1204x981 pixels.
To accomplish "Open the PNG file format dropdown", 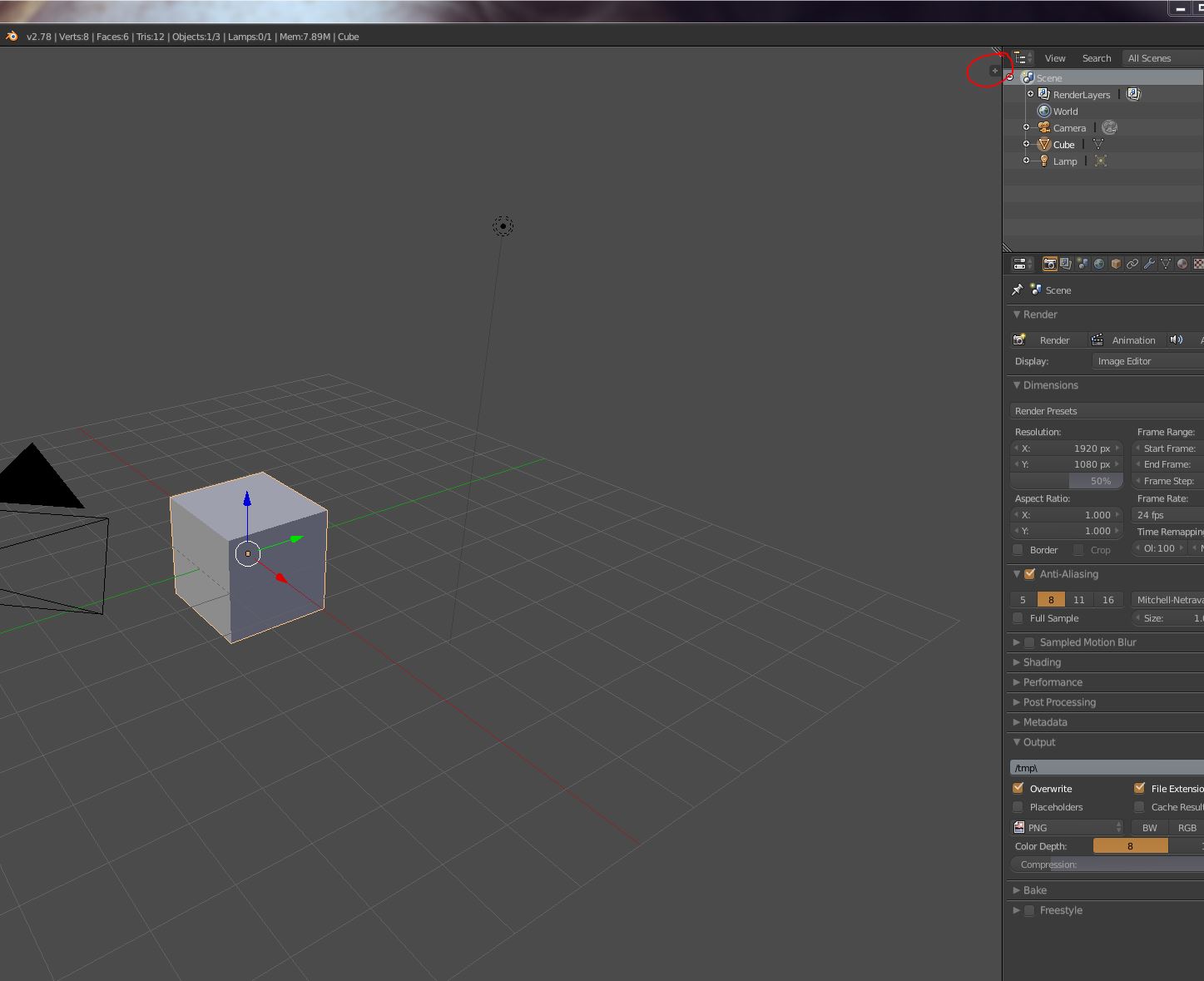I will click(1067, 828).
